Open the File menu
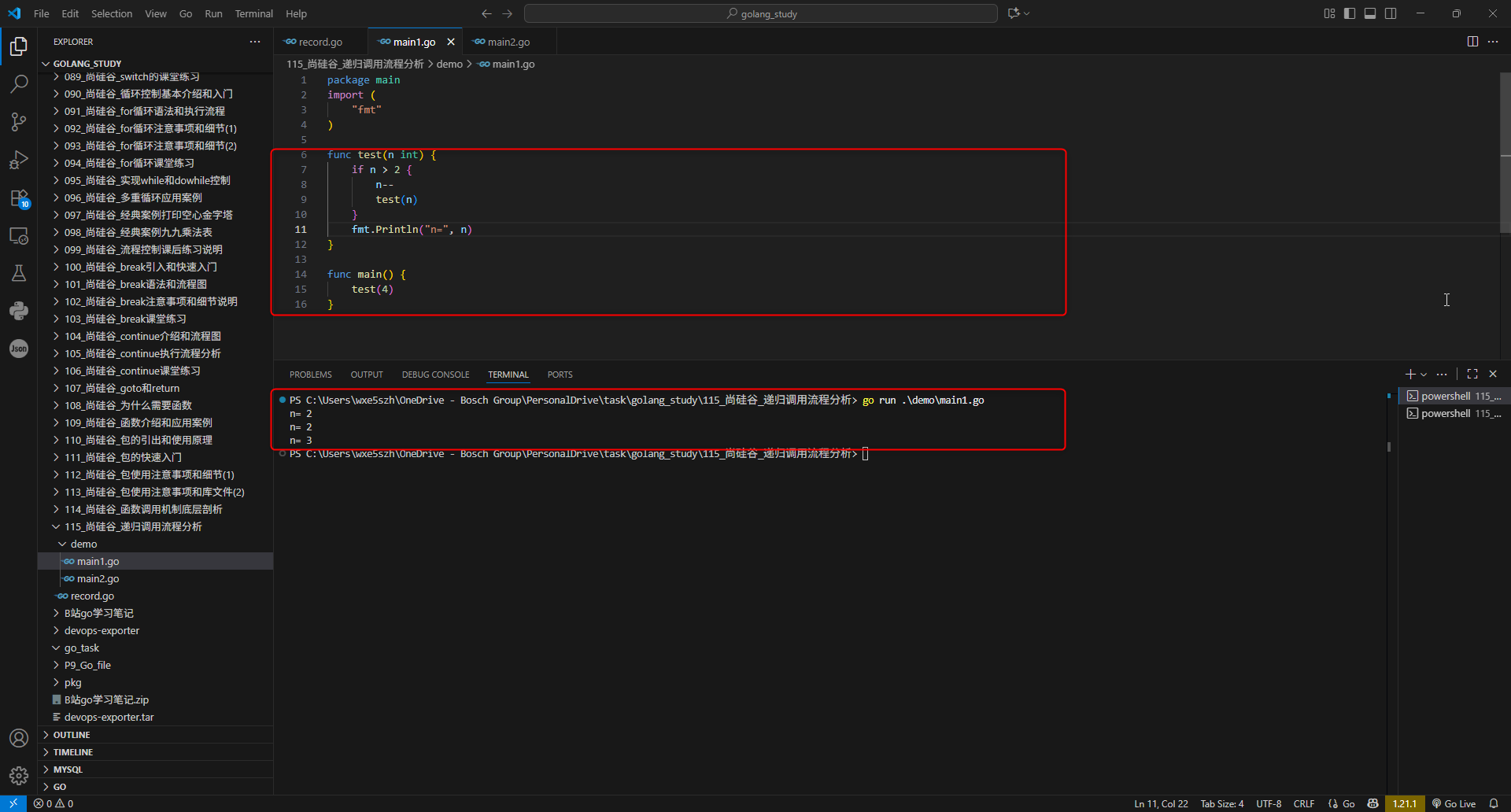The width and height of the screenshot is (1511, 812). [42, 13]
